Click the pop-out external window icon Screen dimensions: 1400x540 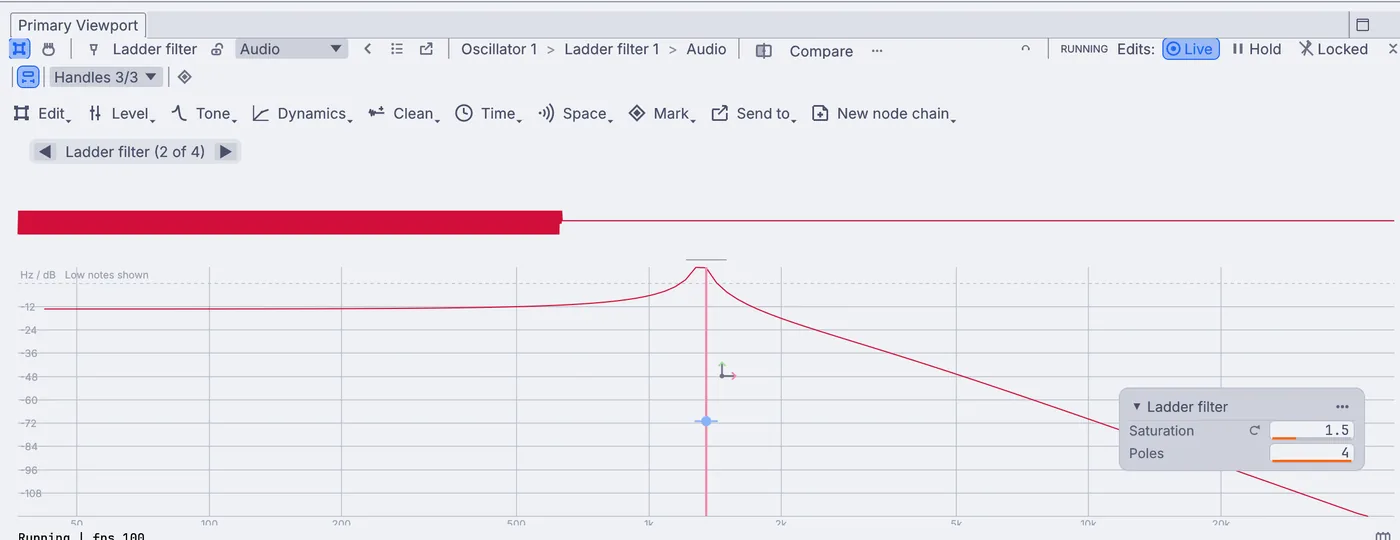(x=427, y=49)
